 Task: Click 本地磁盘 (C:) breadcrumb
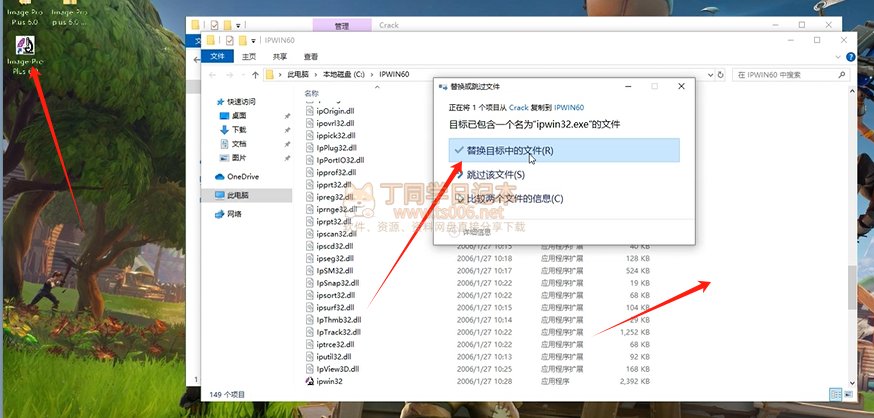pyautogui.click(x=344, y=74)
